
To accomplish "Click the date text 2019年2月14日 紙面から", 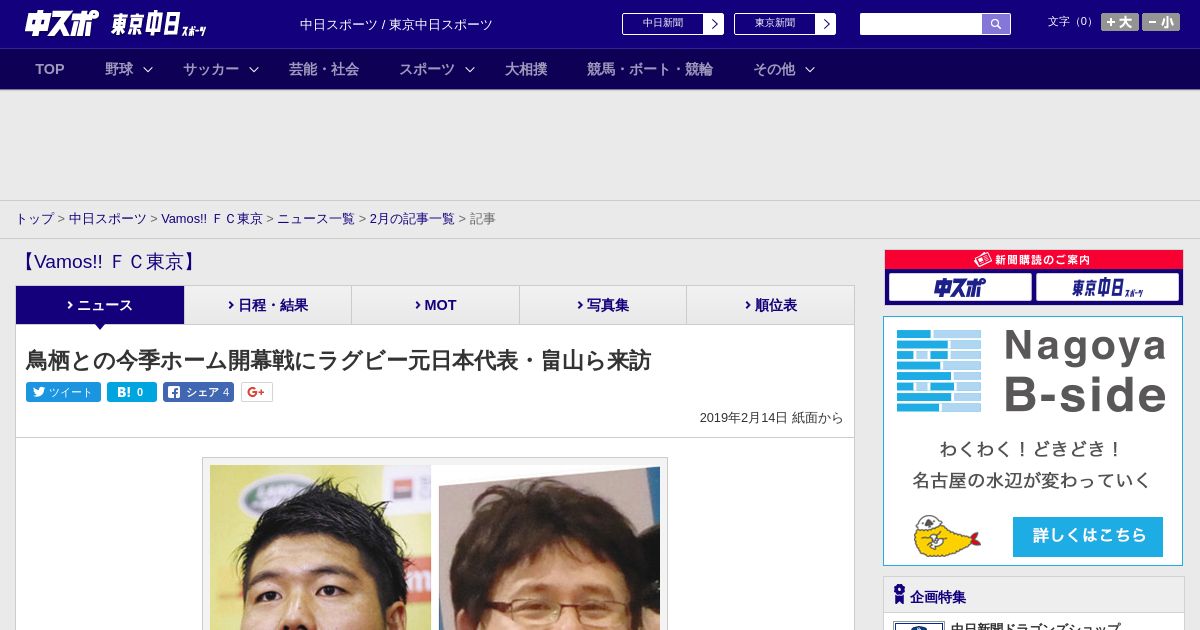I will coord(771,418).
